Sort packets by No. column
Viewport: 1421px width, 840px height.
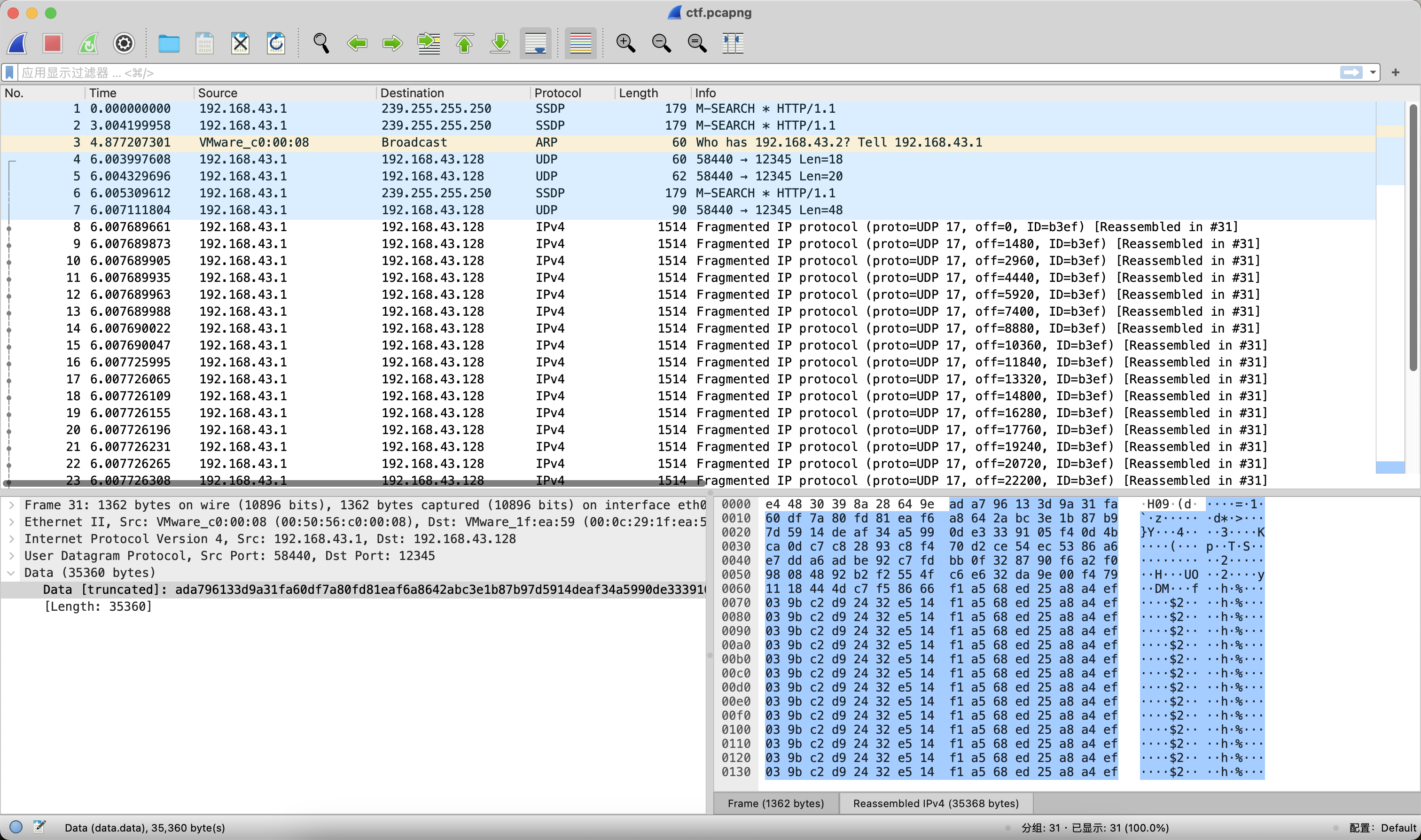(x=43, y=93)
